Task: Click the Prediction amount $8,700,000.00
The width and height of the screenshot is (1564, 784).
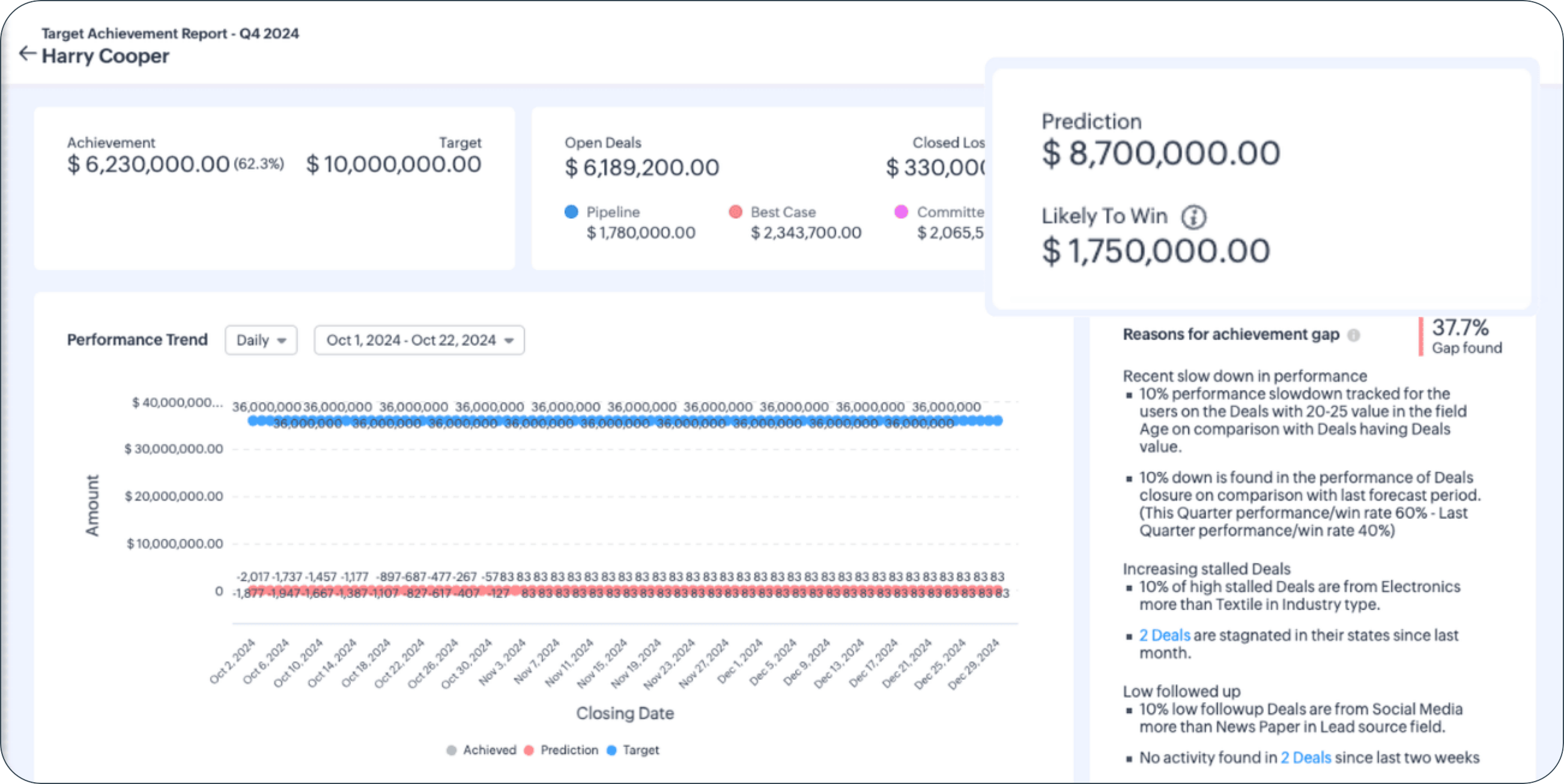Action: (x=1160, y=153)
